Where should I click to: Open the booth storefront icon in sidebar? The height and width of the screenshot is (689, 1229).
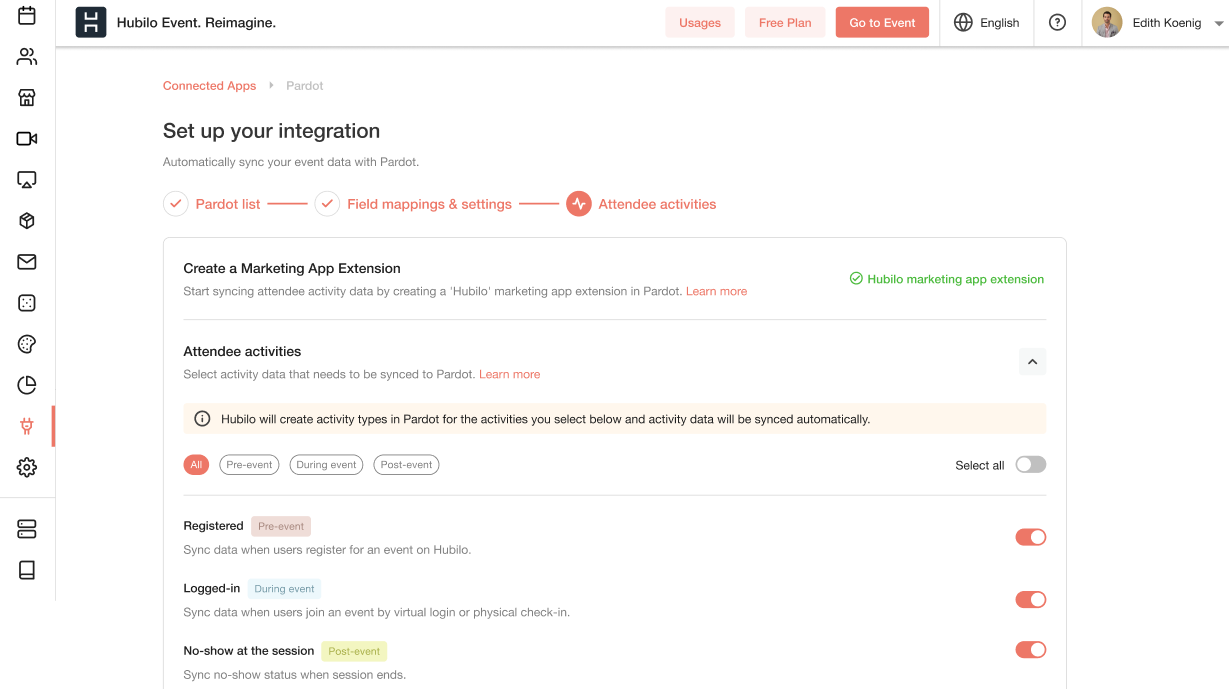(27, 98)
